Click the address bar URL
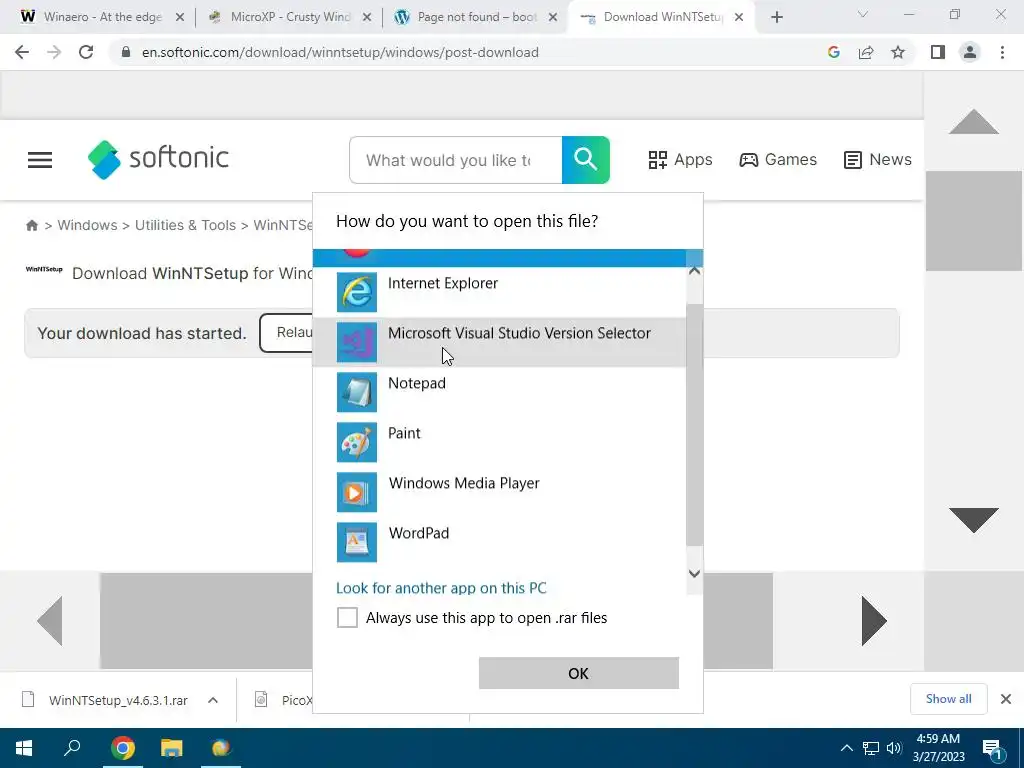The width and height of the screenshot is (1024, 768). click(x=340, y=52)
